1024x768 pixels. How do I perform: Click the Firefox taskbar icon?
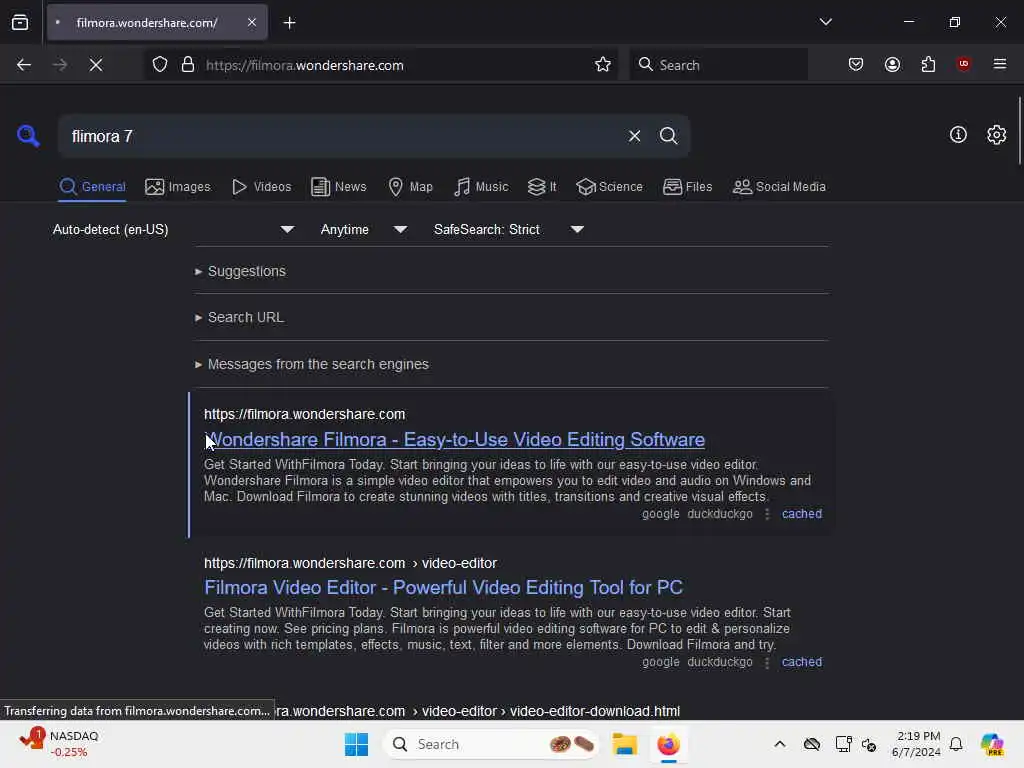[669, 744]
